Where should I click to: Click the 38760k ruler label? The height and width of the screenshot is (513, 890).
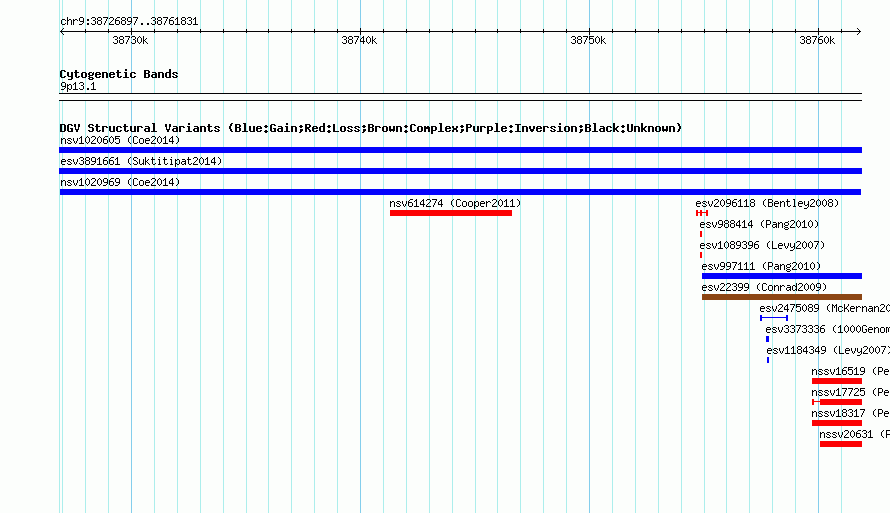click(817, 40)
